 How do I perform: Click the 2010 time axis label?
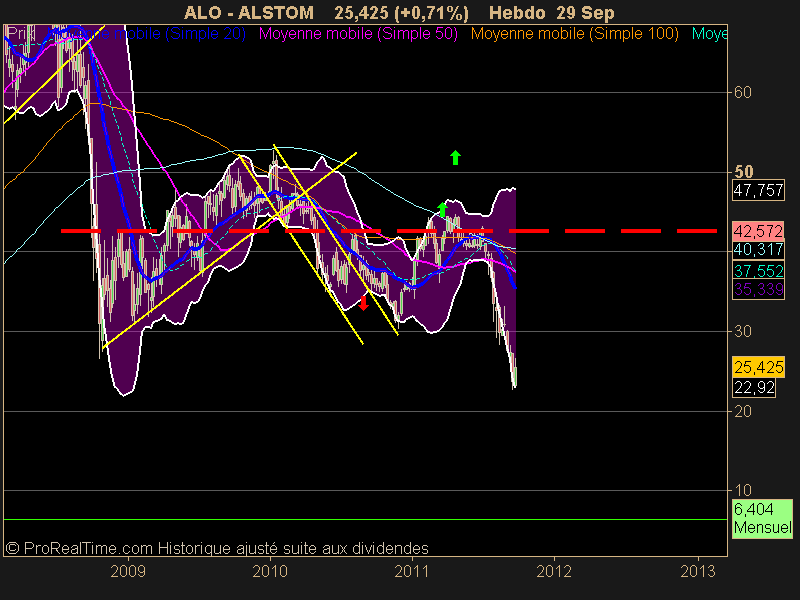tap(270, 571)
